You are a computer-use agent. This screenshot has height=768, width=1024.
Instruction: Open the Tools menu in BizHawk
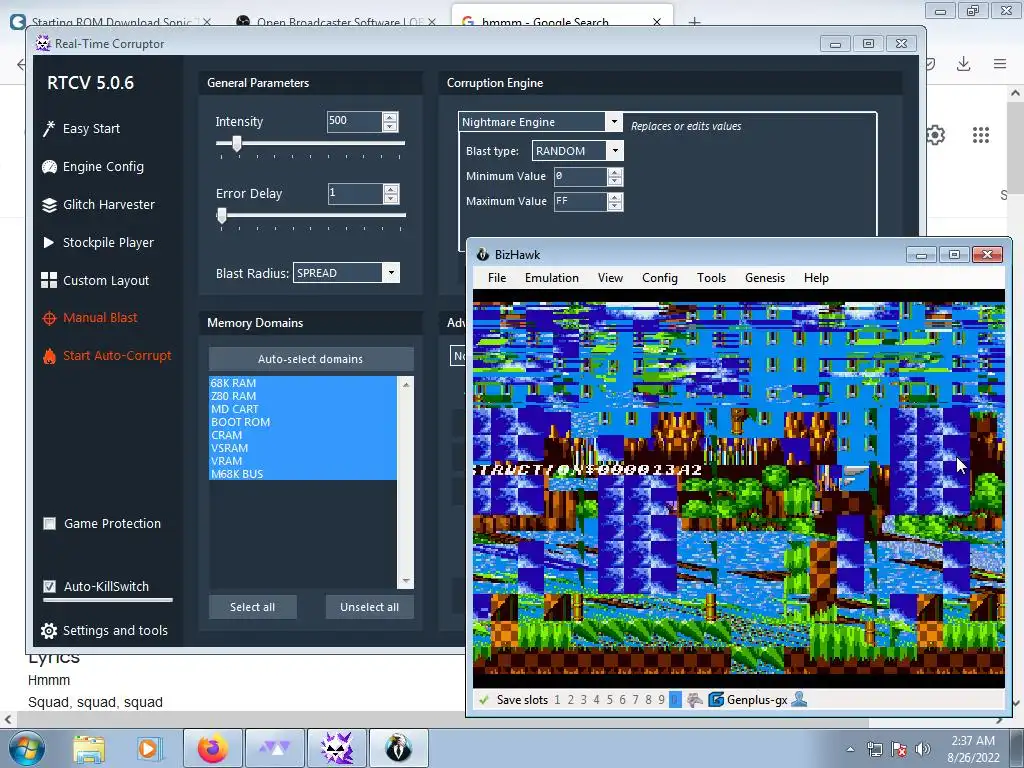click(x=711, y=278)
